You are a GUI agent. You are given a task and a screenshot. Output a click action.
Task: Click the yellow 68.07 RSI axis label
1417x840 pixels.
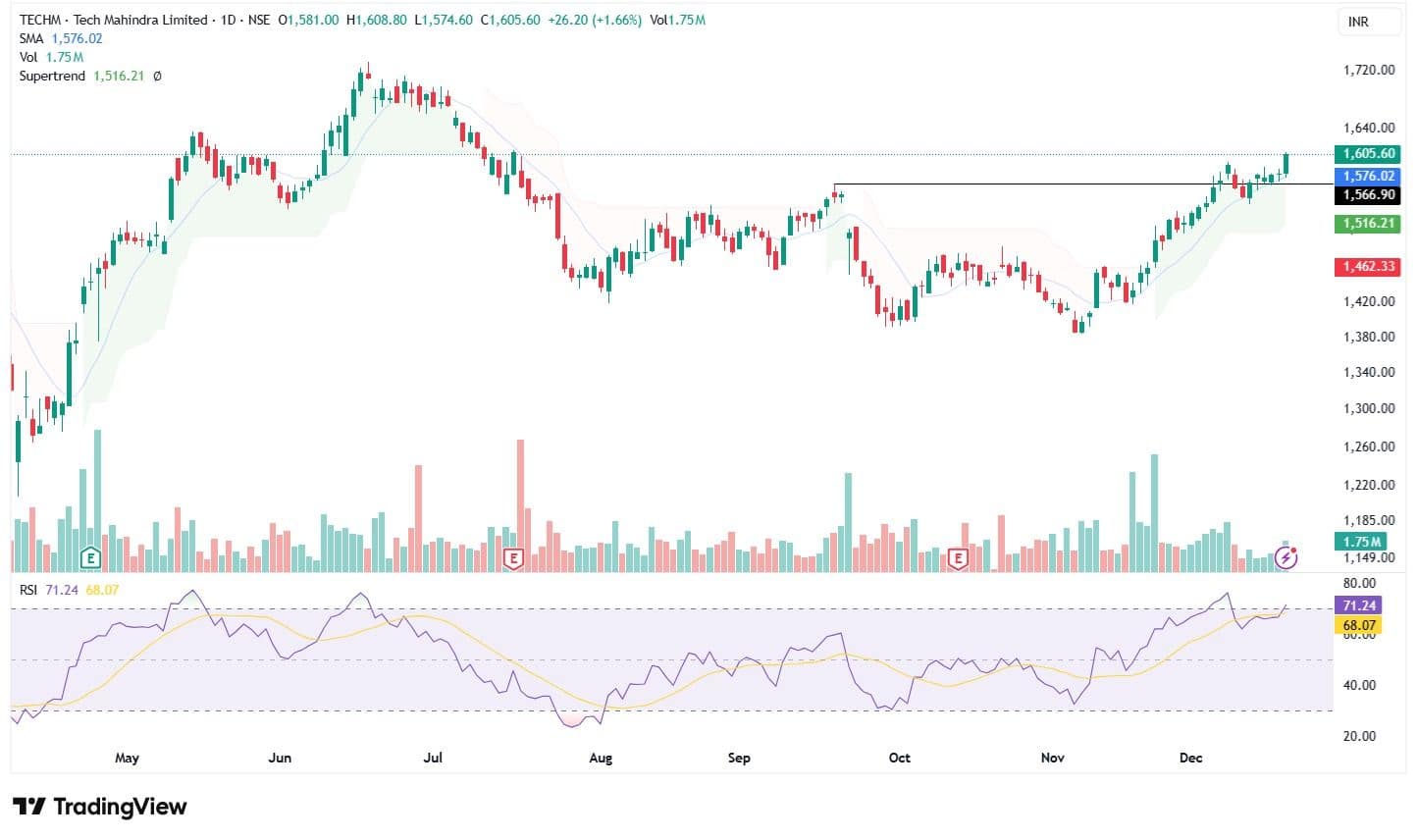click(1358, 625)
